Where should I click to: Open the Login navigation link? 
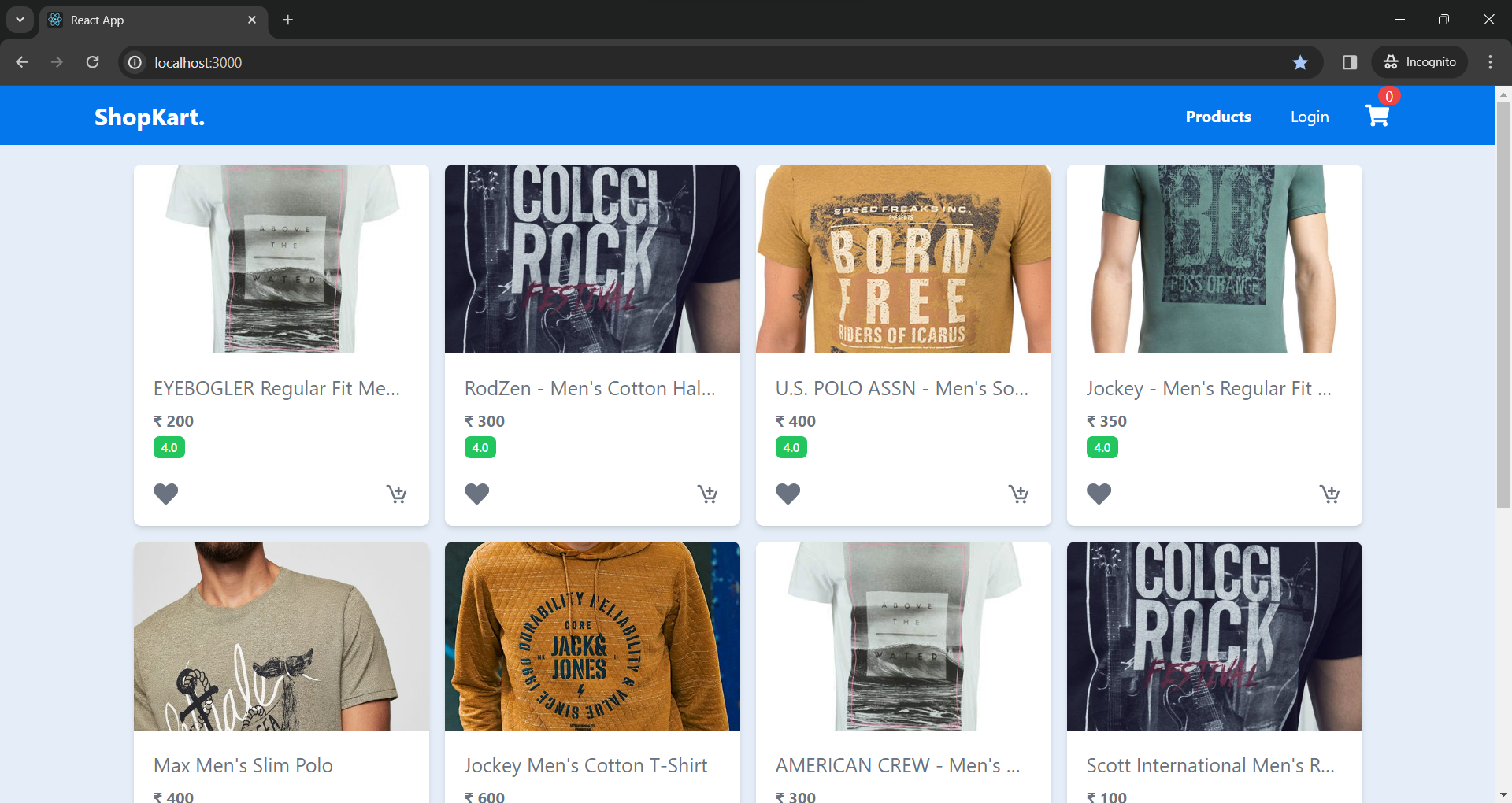coord(1310,117)
